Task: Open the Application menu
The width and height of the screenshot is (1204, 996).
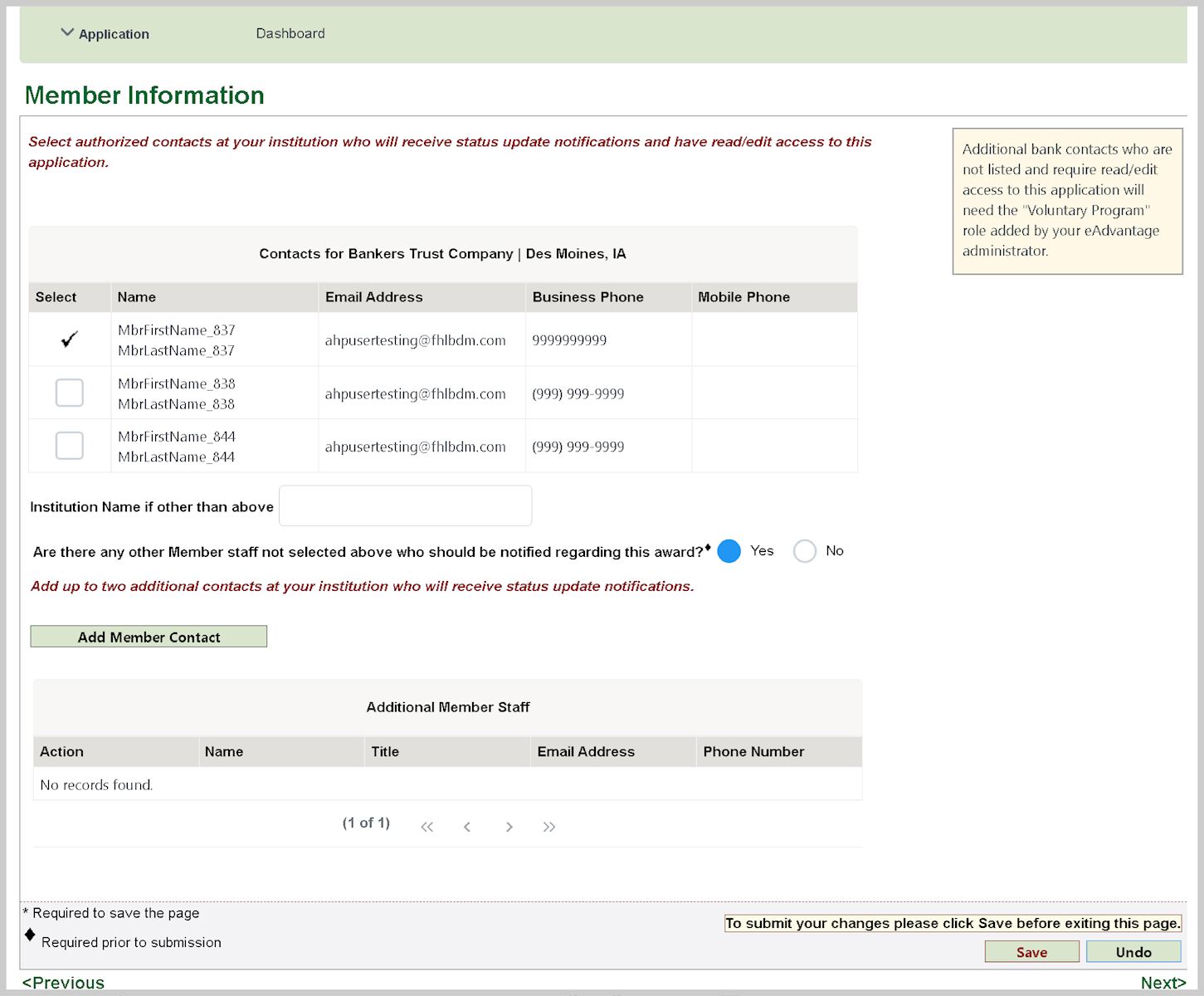Action: (114, 34)
